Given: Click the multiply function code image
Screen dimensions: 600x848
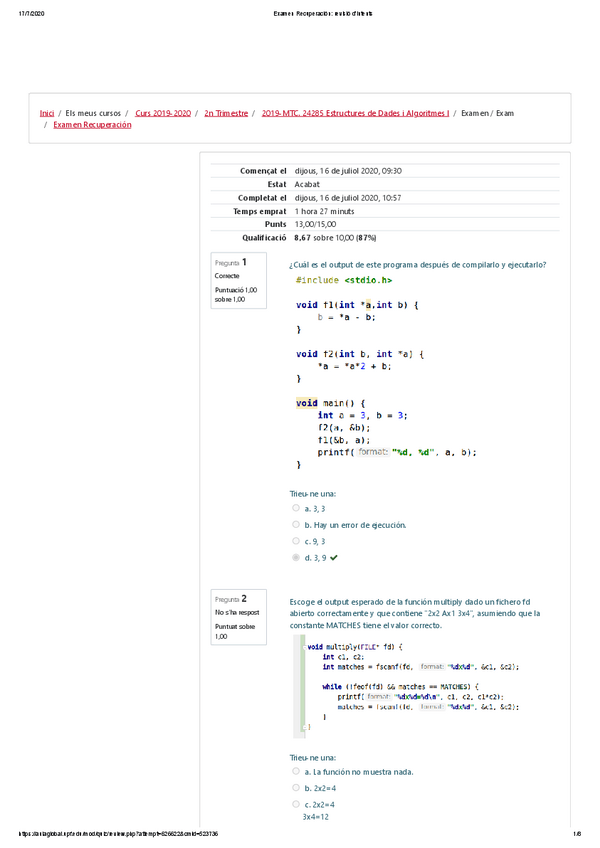Looking at the screenshot, I should 419,685.
